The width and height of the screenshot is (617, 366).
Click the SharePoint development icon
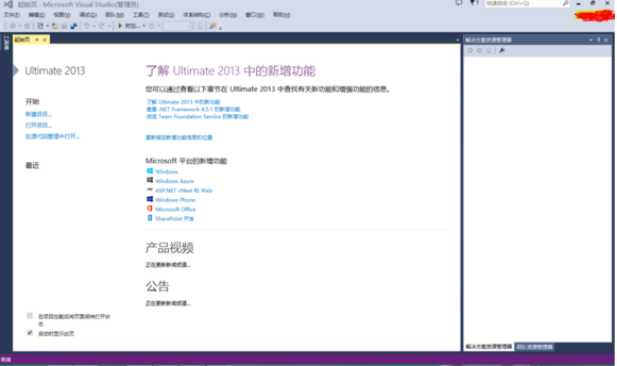pyautogui.click(x=150, y=218)
